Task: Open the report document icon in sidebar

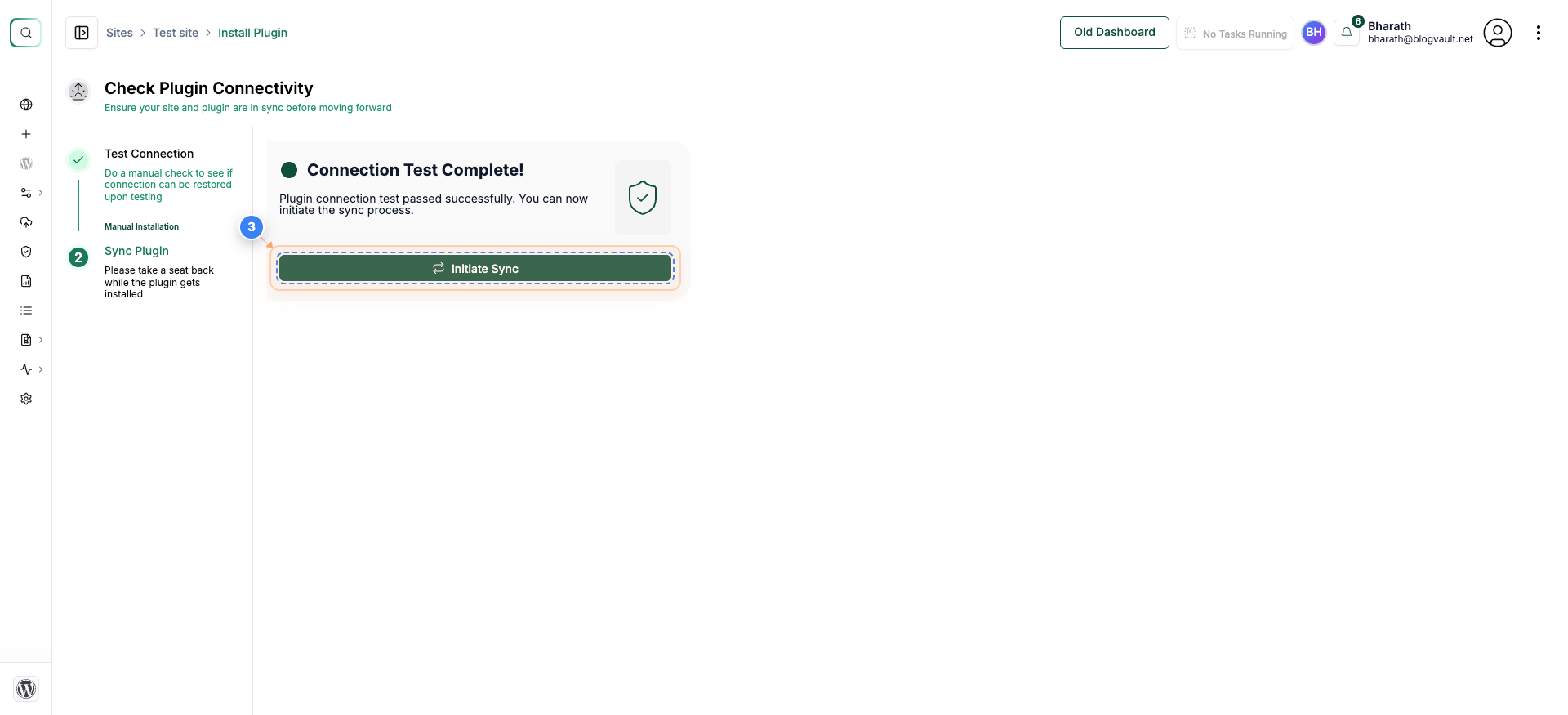Action: click(26, 281)
